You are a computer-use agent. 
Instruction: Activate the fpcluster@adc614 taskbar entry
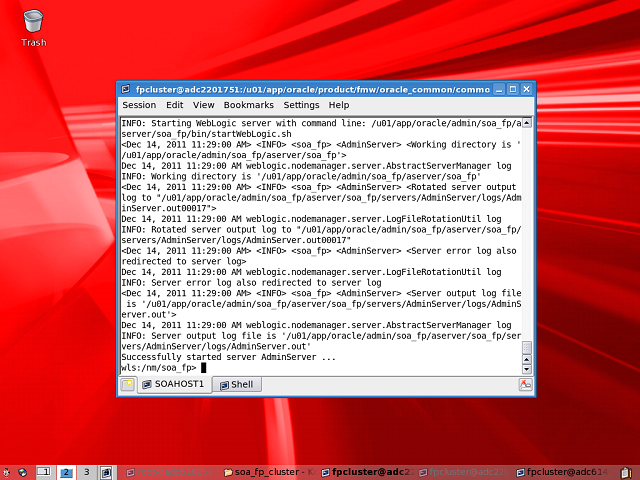(562, 473)
